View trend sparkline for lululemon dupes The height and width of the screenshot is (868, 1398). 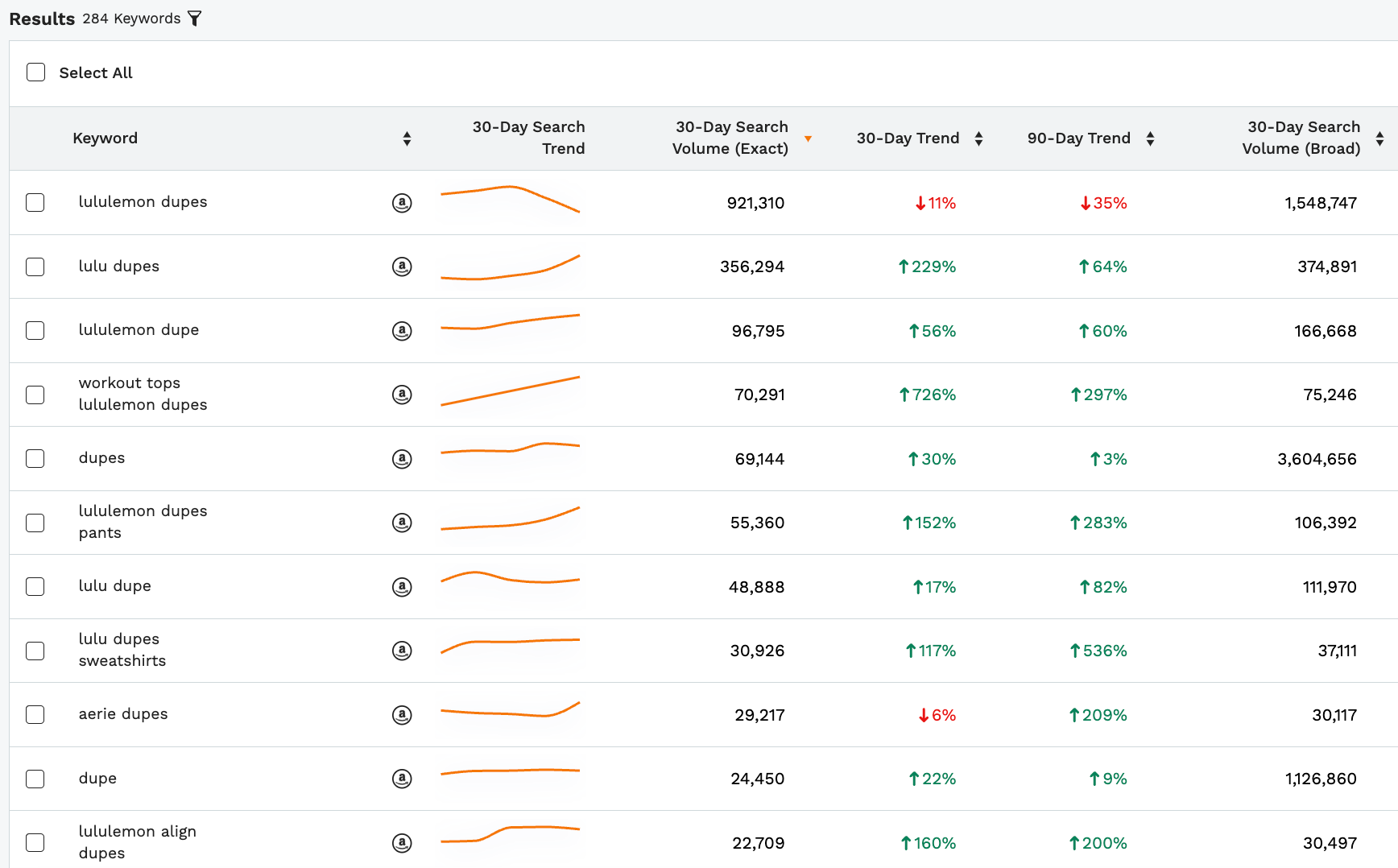coord(510,200)
